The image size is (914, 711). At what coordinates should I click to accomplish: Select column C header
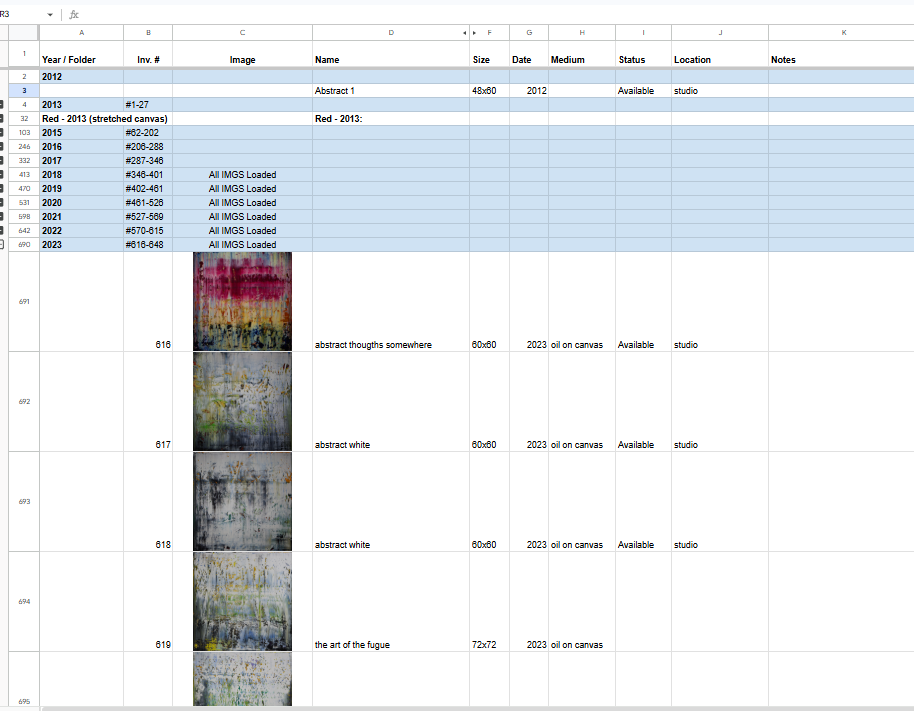[x=242, y=33]
